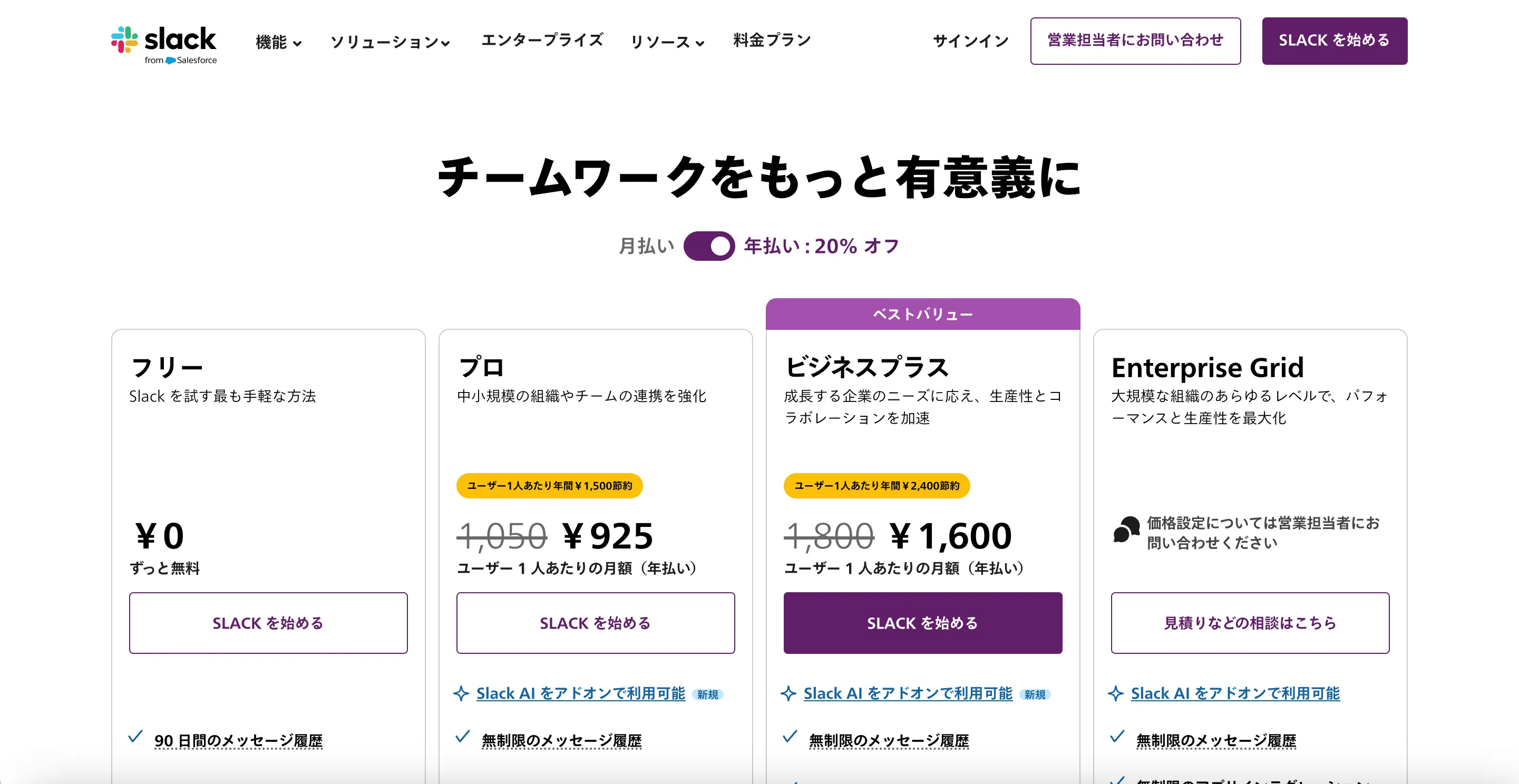Click the 新規 badge in ビジネスプラス plan
The height and width of the screenshot is (784, 1519).
[1035, 694]
